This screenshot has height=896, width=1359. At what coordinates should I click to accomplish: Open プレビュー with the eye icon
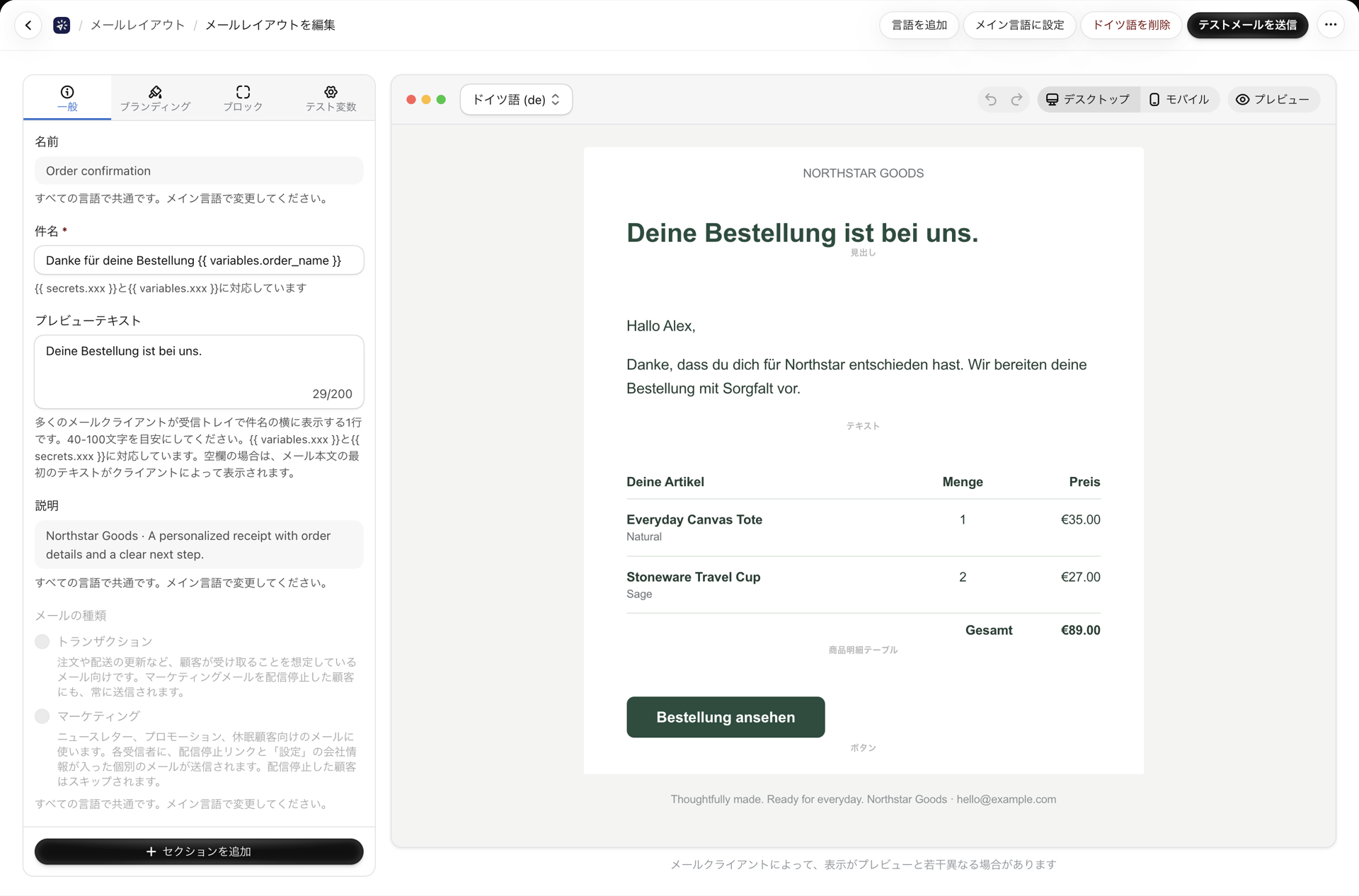coord(1273,100)
